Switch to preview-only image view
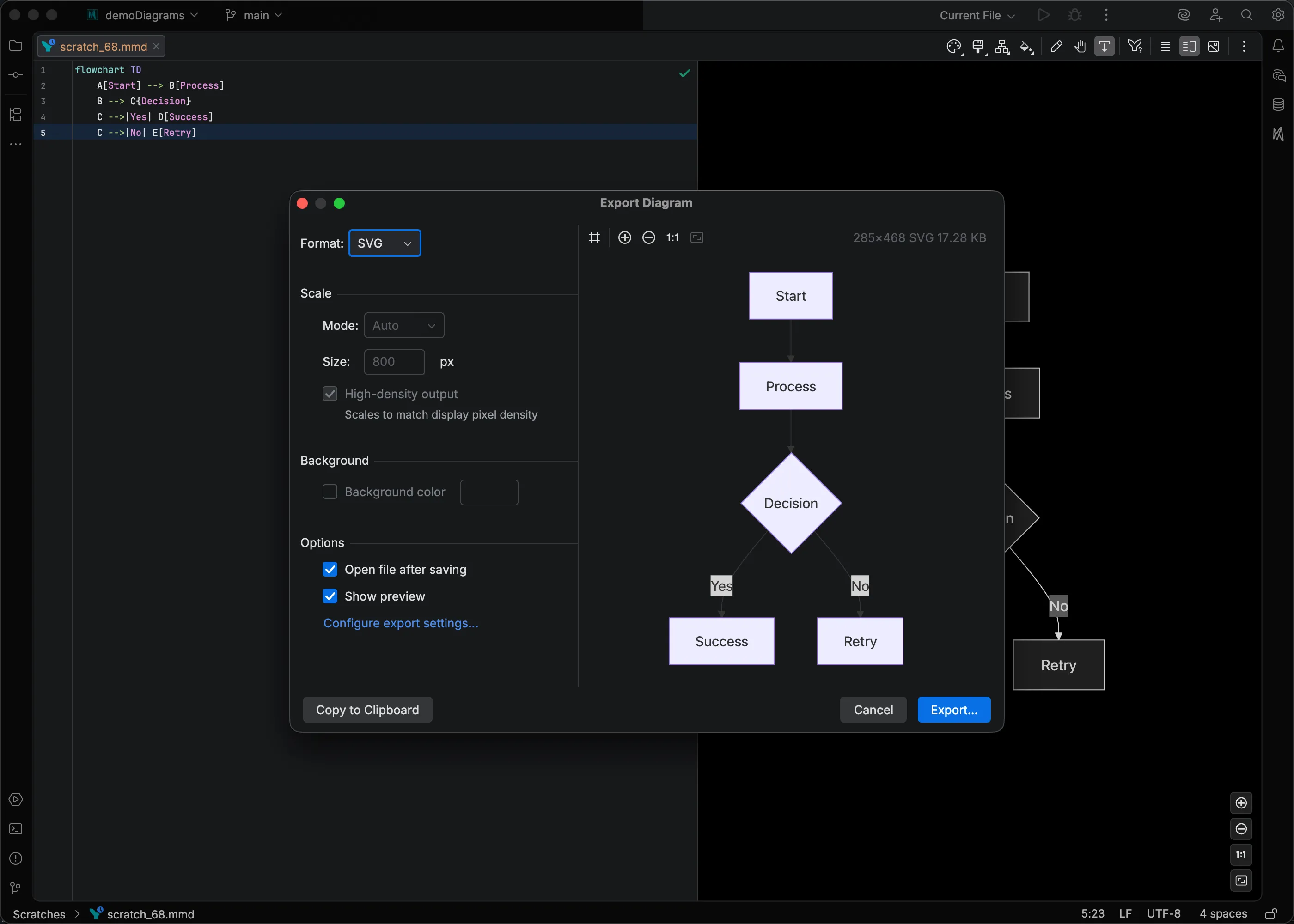The height and width of the screenshot is (924, 1294). pos(1213,47)
